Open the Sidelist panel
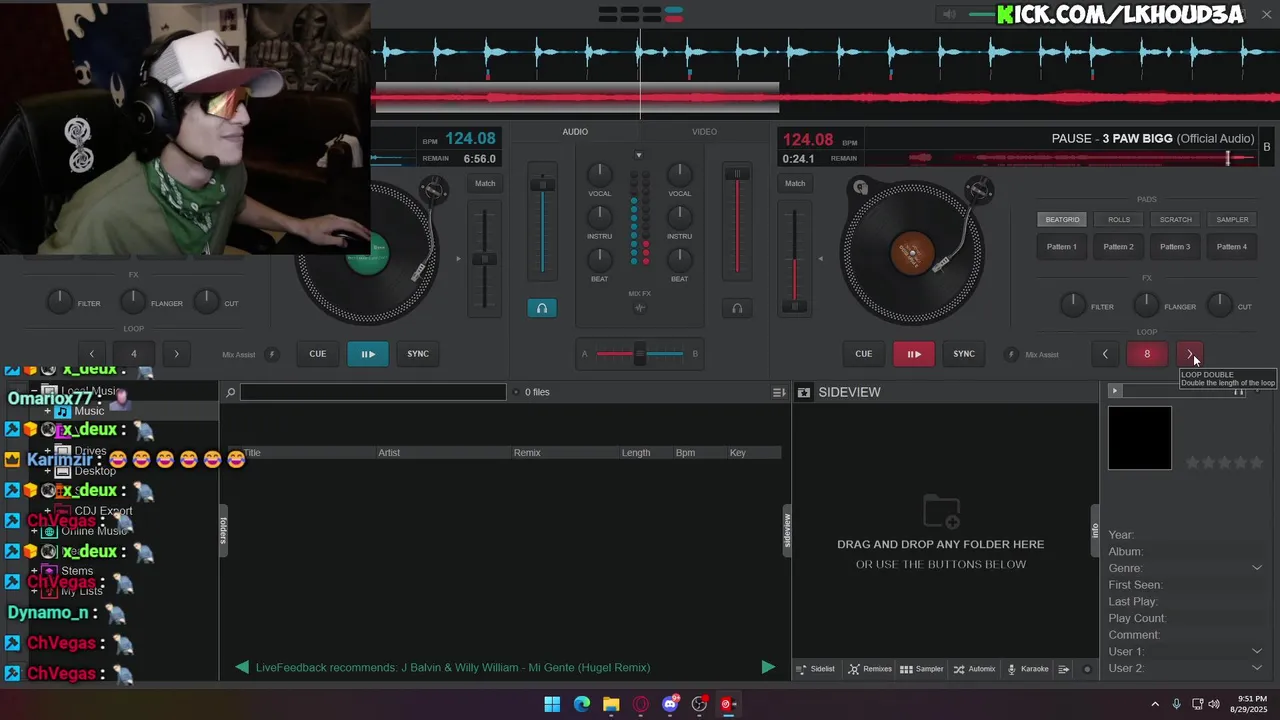The width and height of the screenshot is (1280, 720). pos(815,669)
